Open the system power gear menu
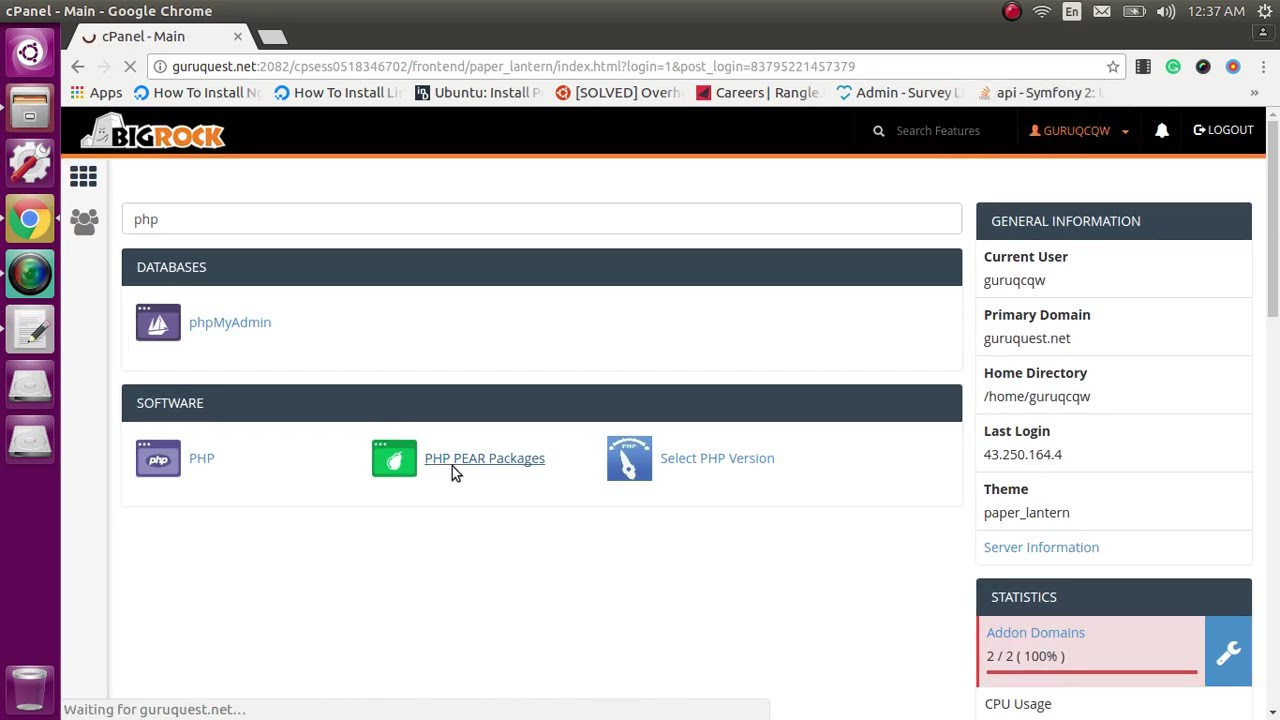Viewport: 1280px width, 720px height. (1264, 11)
